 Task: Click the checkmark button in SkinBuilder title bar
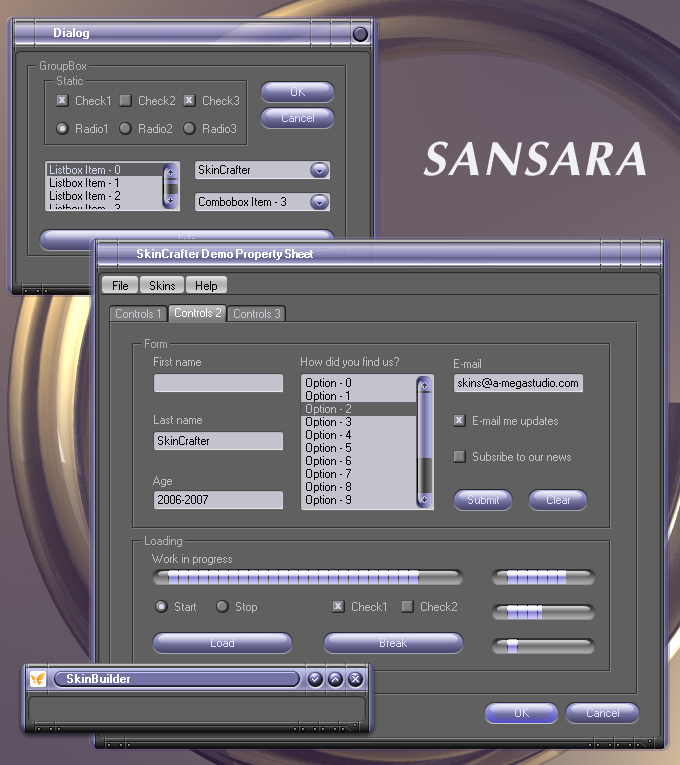(315, 679)
